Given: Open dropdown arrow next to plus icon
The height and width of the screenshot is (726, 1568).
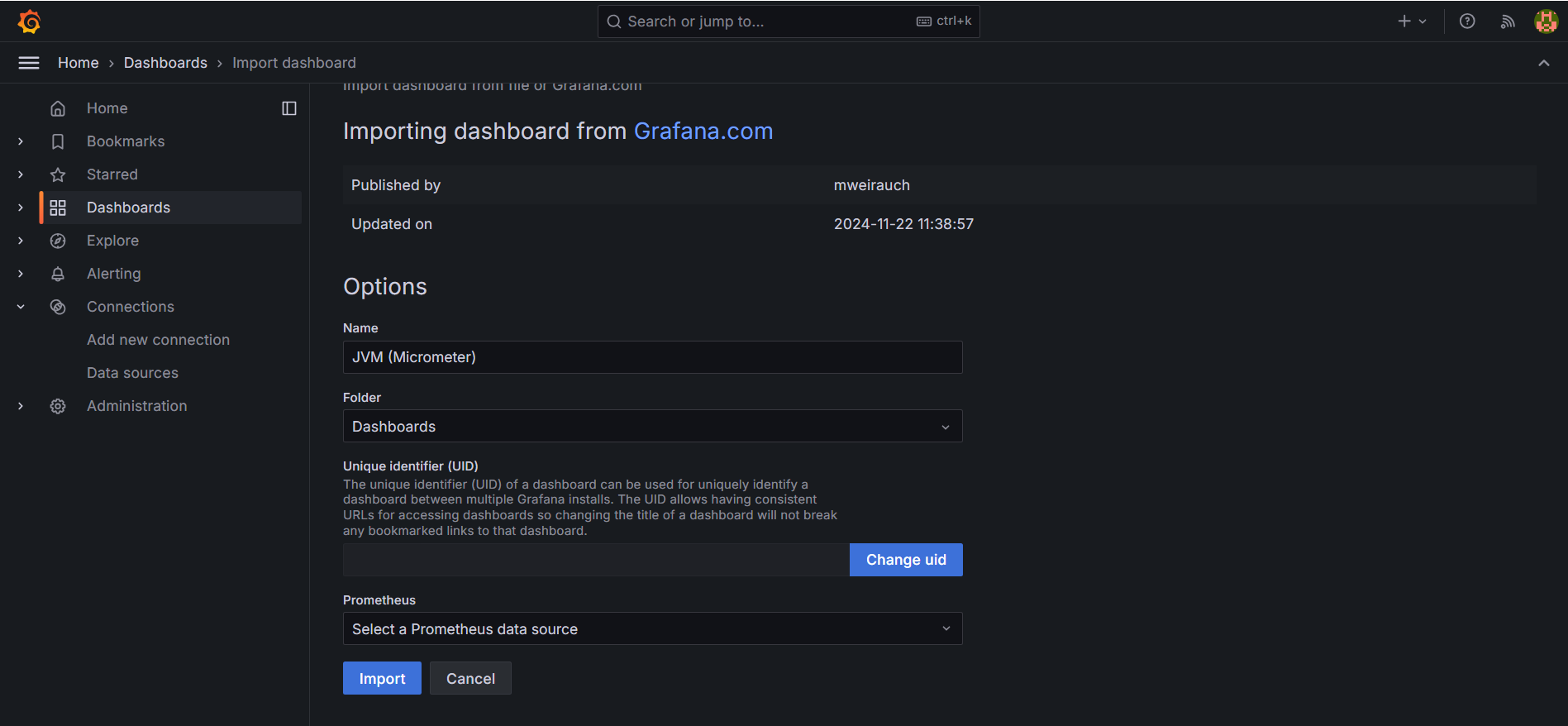Looking at the screenshot, I should pyautogui.click(x=1423, y=21).
